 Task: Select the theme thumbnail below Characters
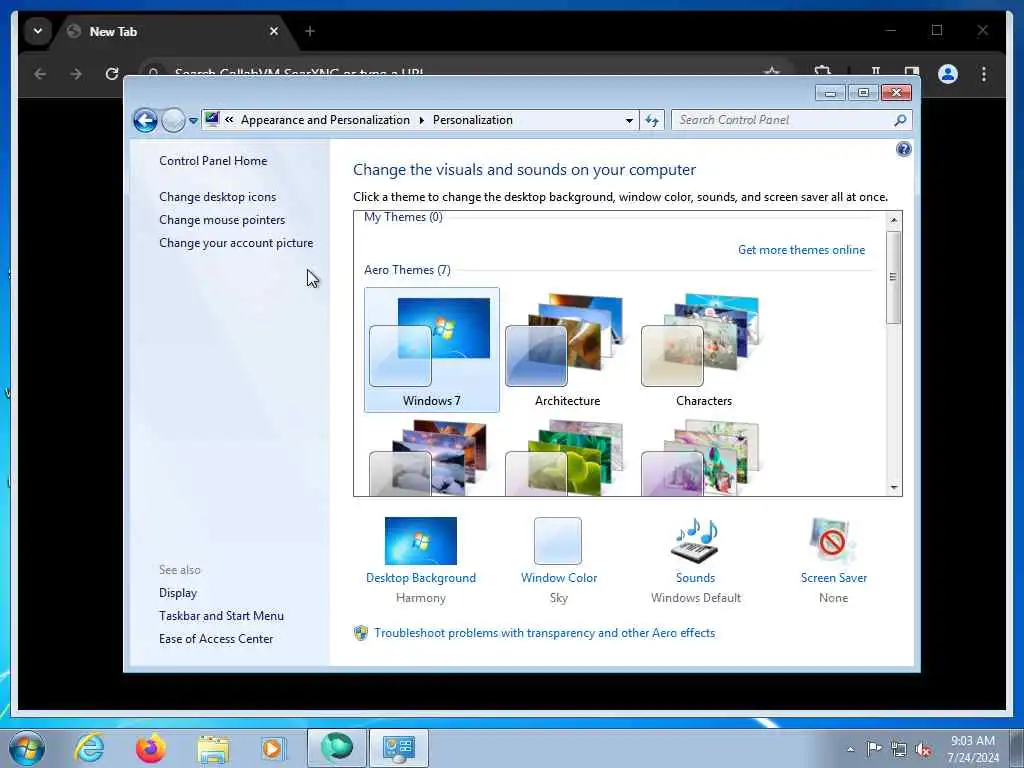(703, 457)
